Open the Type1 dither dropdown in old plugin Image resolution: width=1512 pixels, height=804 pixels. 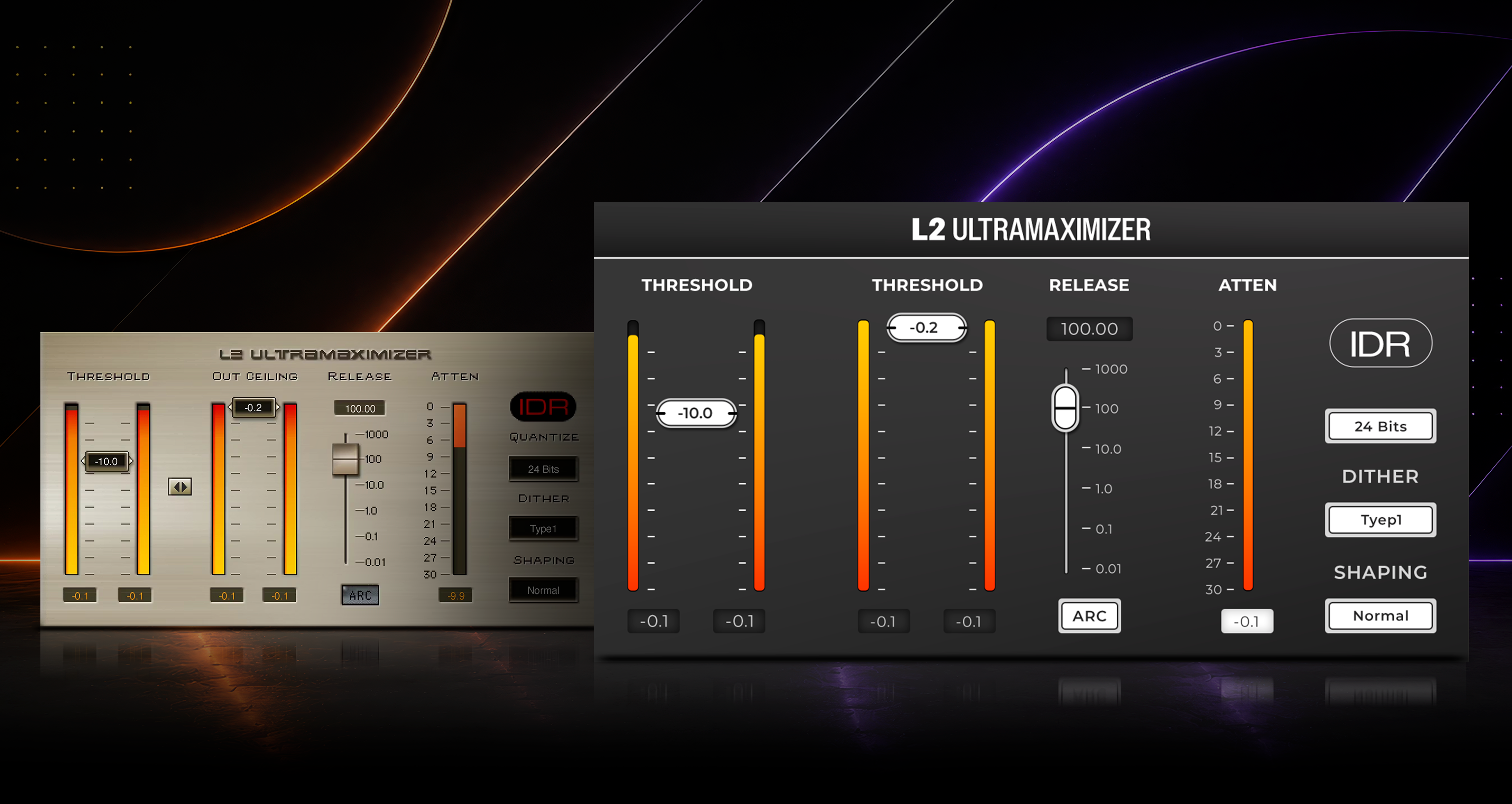(543, 529)
